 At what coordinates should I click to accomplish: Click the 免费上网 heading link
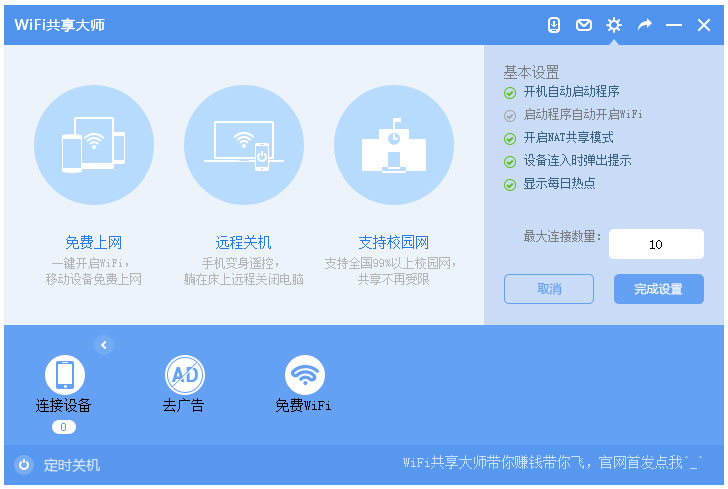94,242
